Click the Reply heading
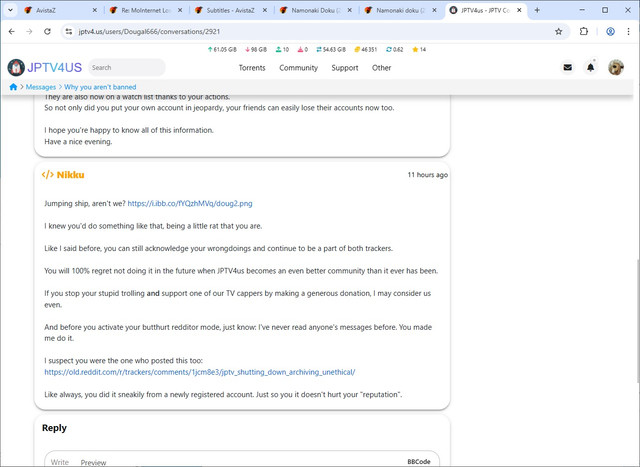 click(54, 428)
